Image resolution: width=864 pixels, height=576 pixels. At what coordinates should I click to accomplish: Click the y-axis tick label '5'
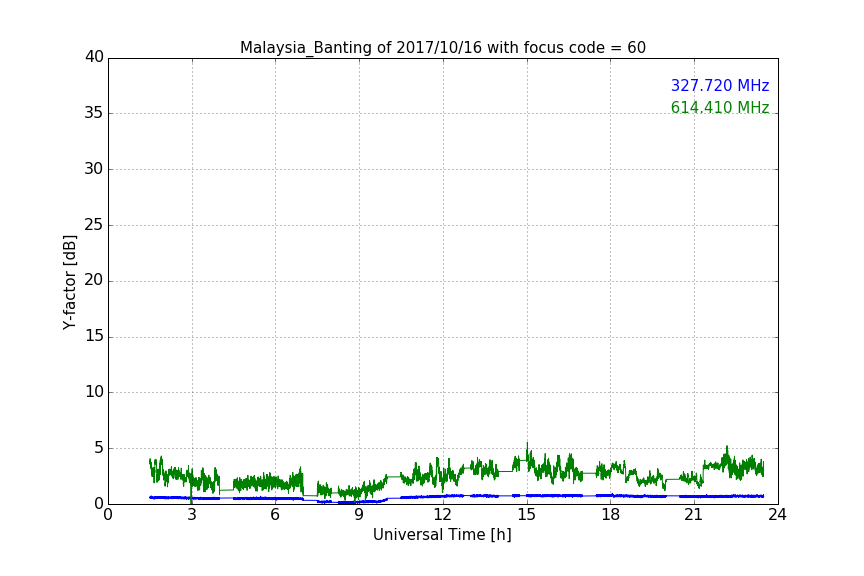[x=99, y=448]
